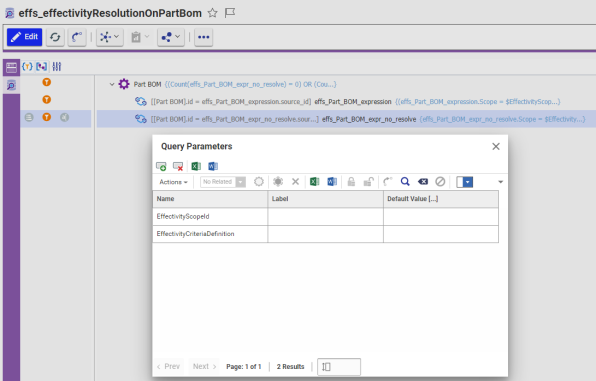Go to previous page with Prev
This screenshot has width=596, height=381.
point(168,367)
